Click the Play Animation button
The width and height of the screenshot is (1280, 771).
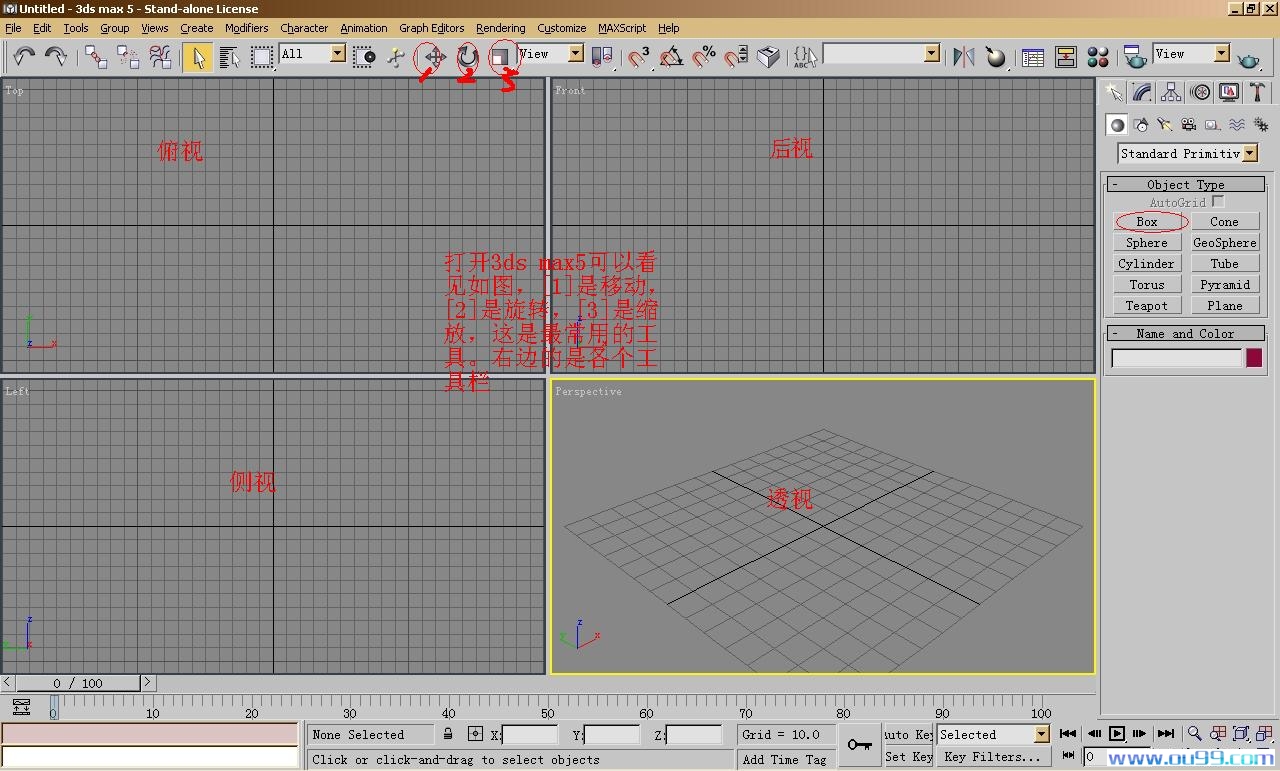(x=1117, y=734)
